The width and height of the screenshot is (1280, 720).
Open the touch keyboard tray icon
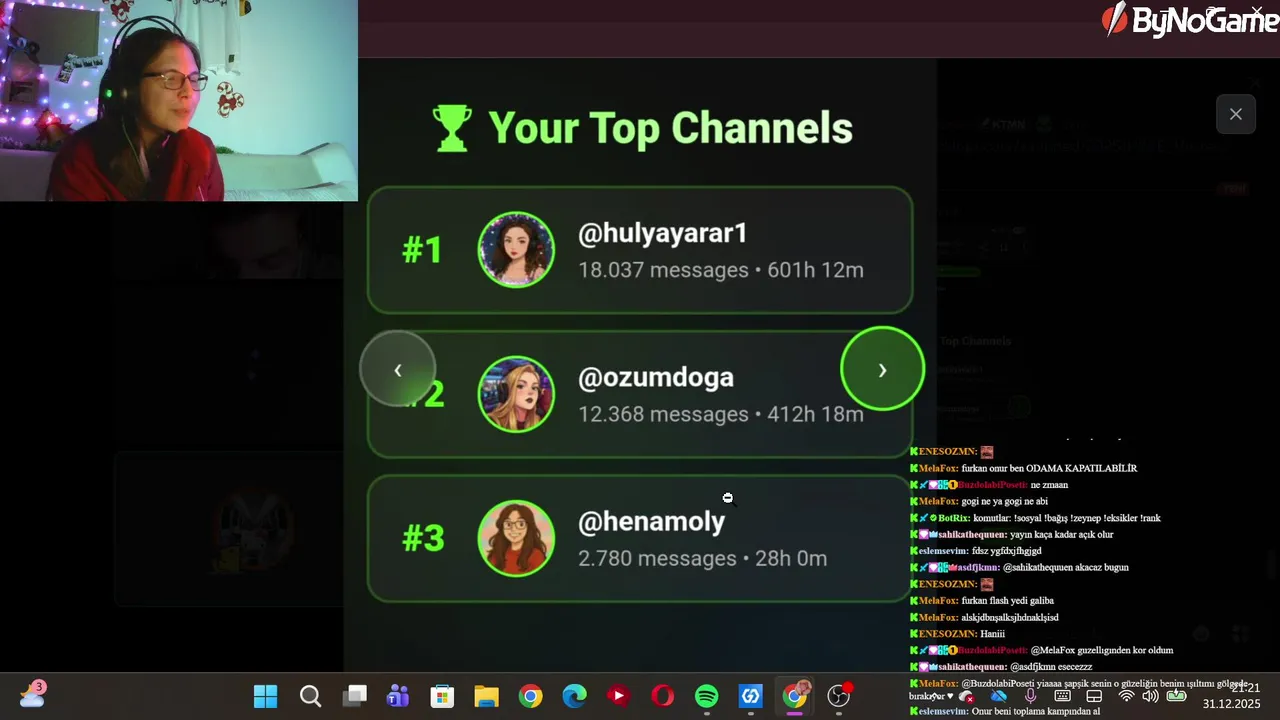[x=1062, y=696]
